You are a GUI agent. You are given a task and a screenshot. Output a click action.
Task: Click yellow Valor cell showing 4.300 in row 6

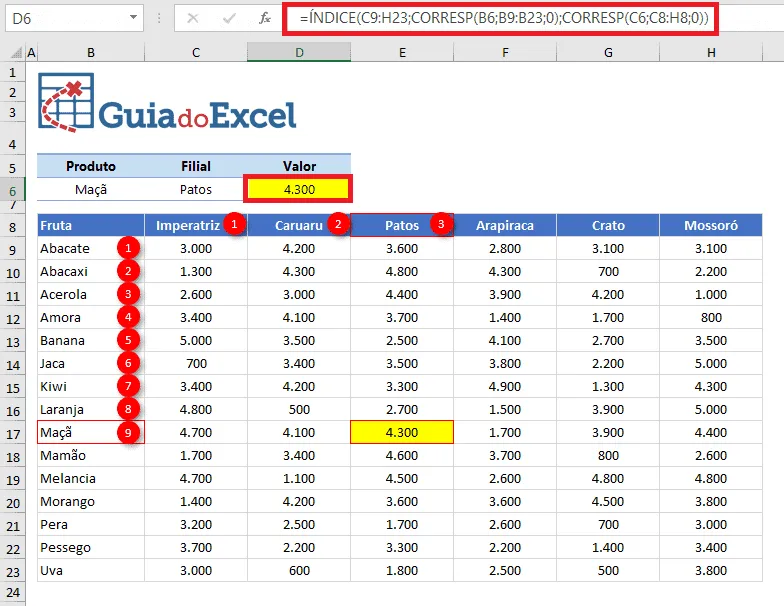coord(298,189)
